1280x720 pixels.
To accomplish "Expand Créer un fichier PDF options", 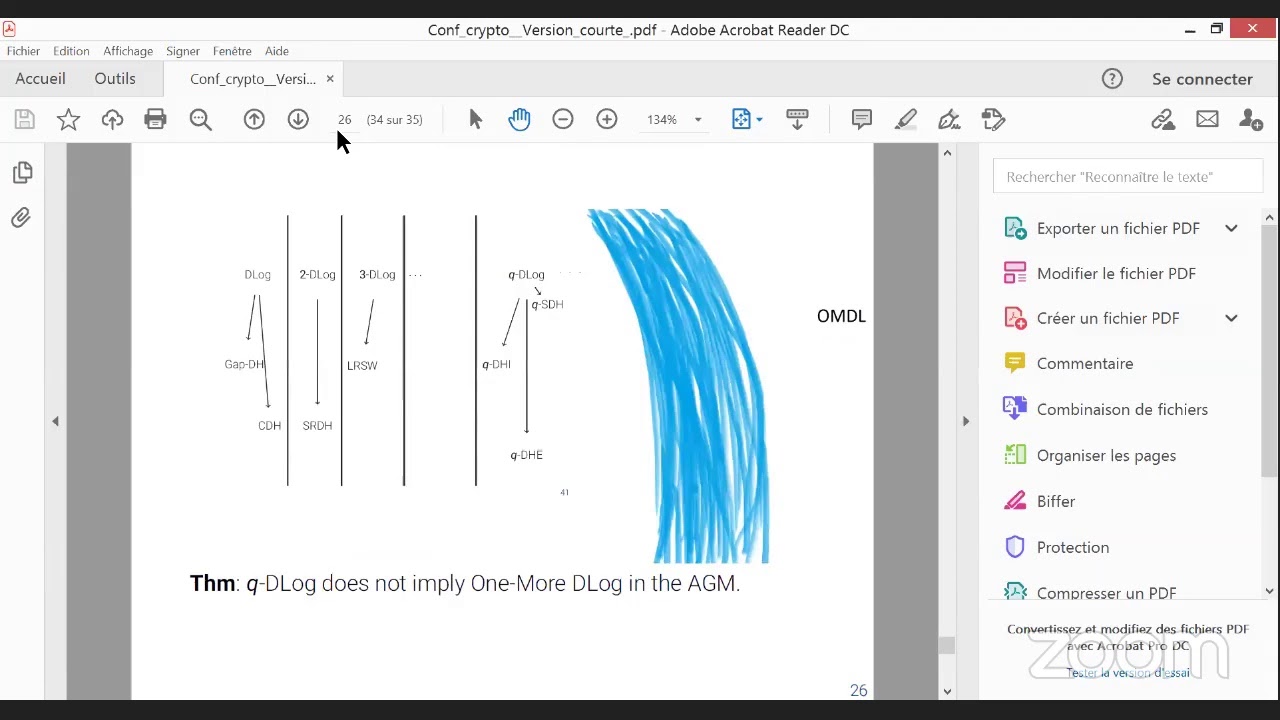I will point(1231,318).
